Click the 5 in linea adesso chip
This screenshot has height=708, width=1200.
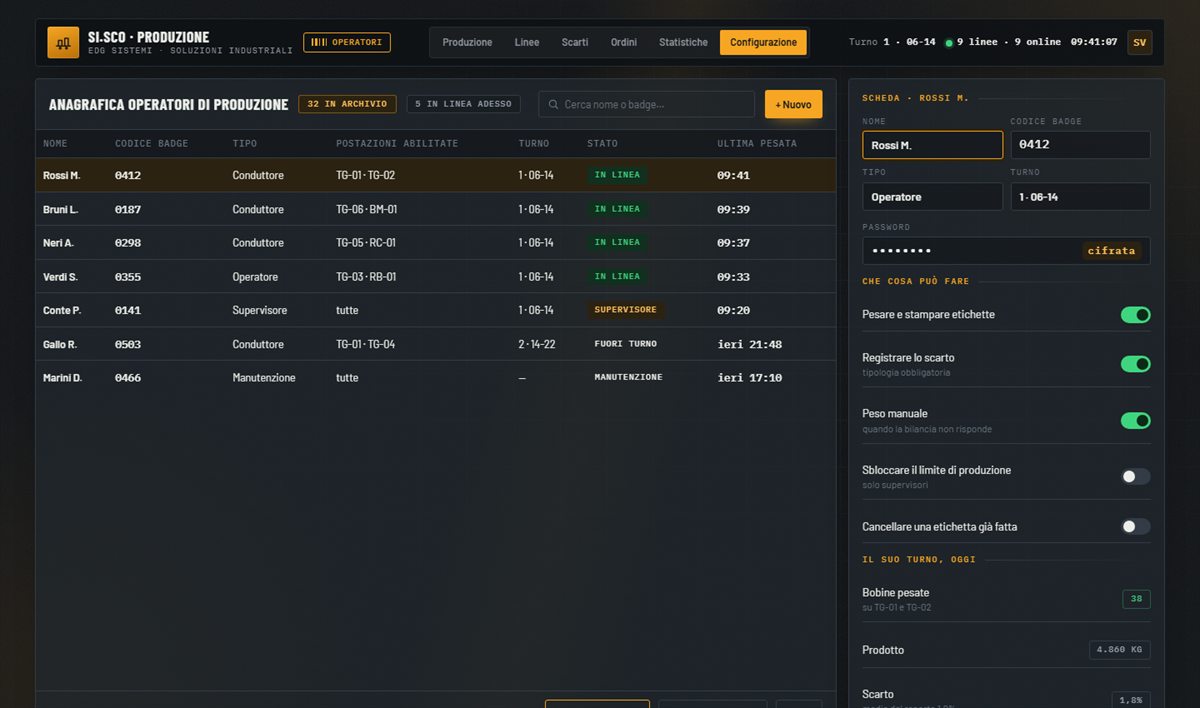tap(463, 104)
